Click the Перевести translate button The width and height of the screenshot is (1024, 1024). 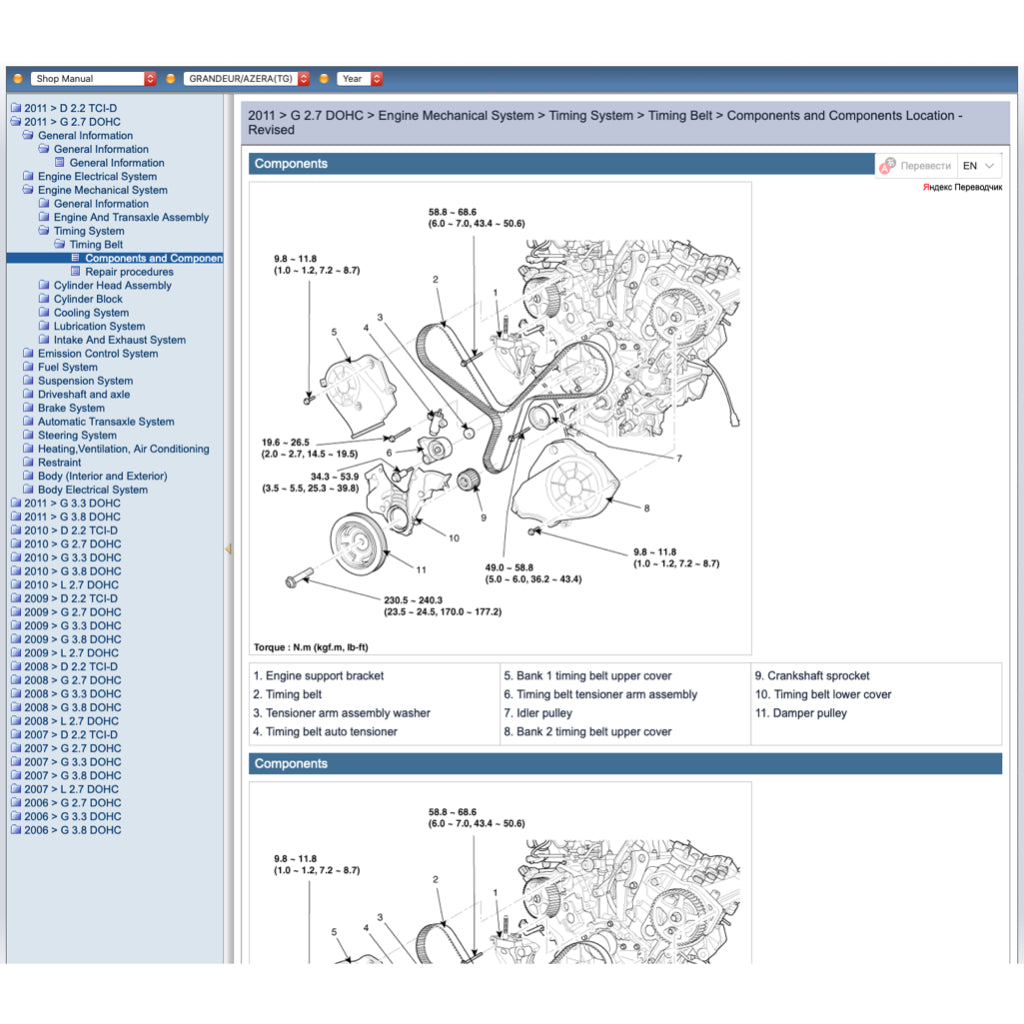pyautogui.click(x=925, y=166)
